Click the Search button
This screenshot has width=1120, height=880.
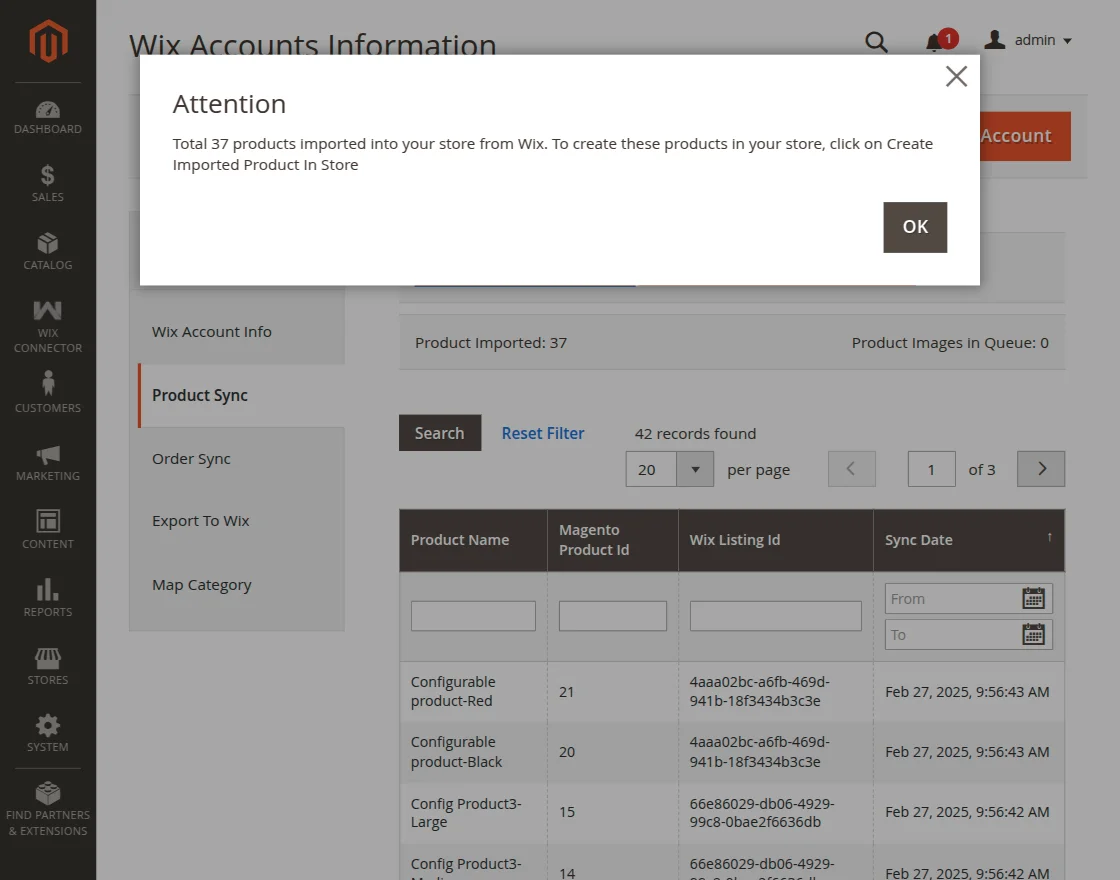click(440, 433)
